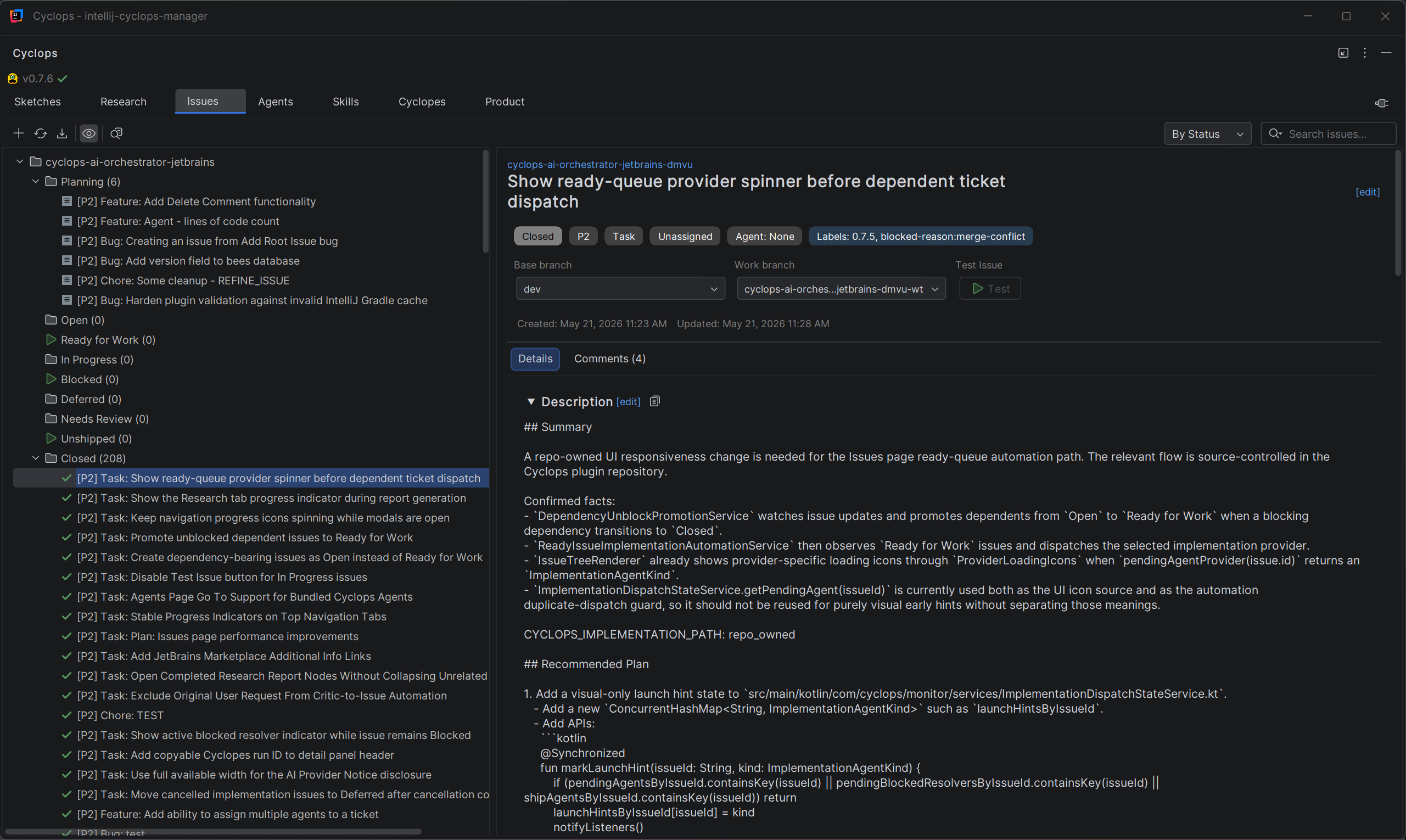Select the Issues tab
1406x840 pixels.
click(x=210, y=102)
